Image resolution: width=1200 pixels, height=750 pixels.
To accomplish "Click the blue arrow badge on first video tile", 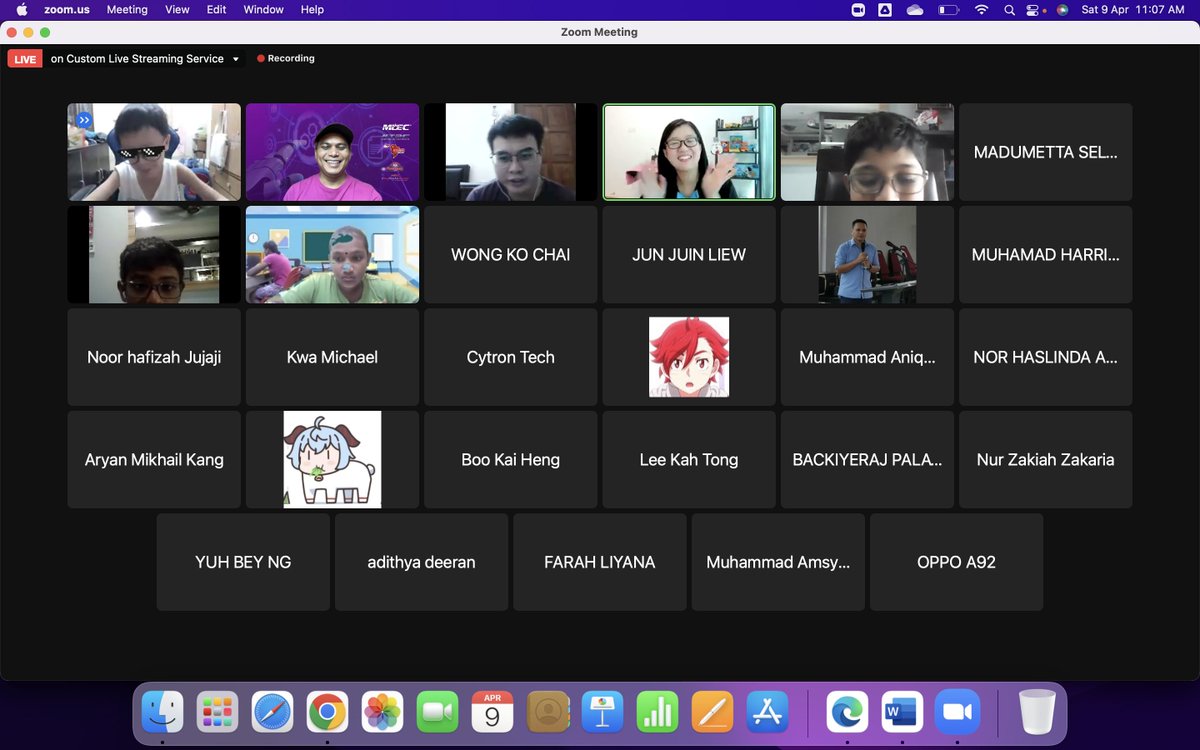I will coord(84,120).
